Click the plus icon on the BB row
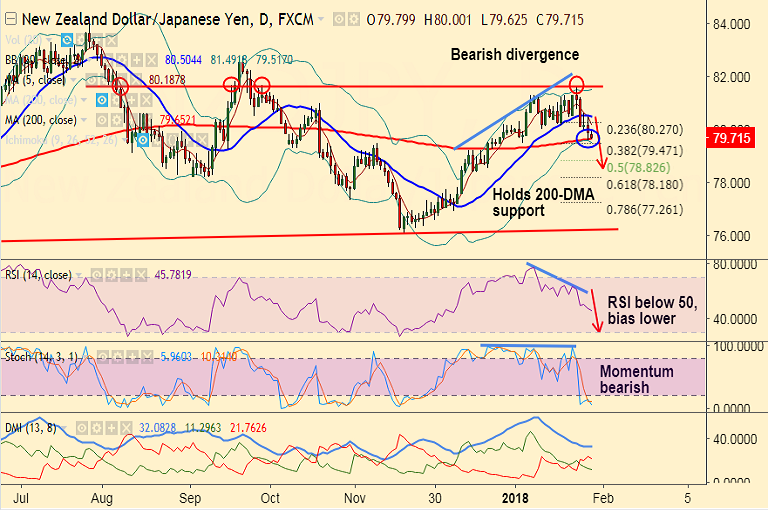 (136, 60)
